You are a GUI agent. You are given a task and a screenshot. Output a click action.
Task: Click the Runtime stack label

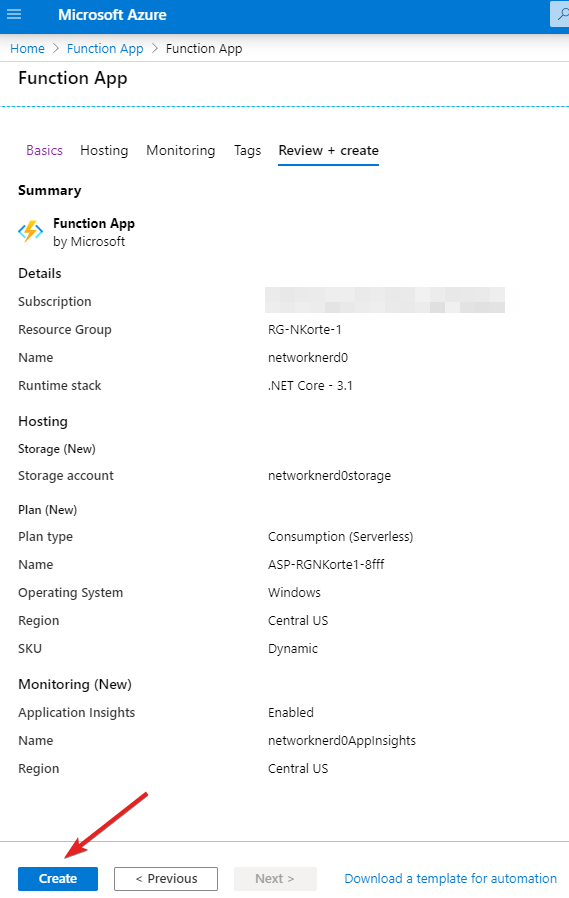coord(60,385)
